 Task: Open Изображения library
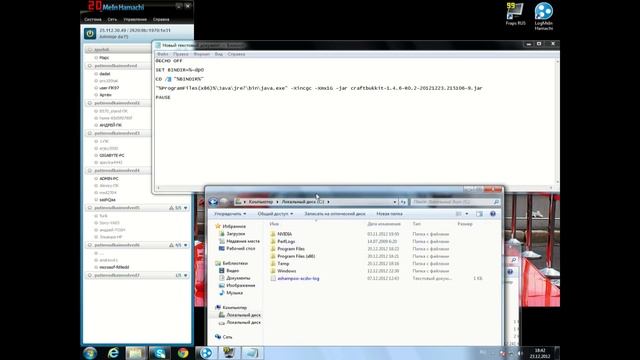point(241,285)
